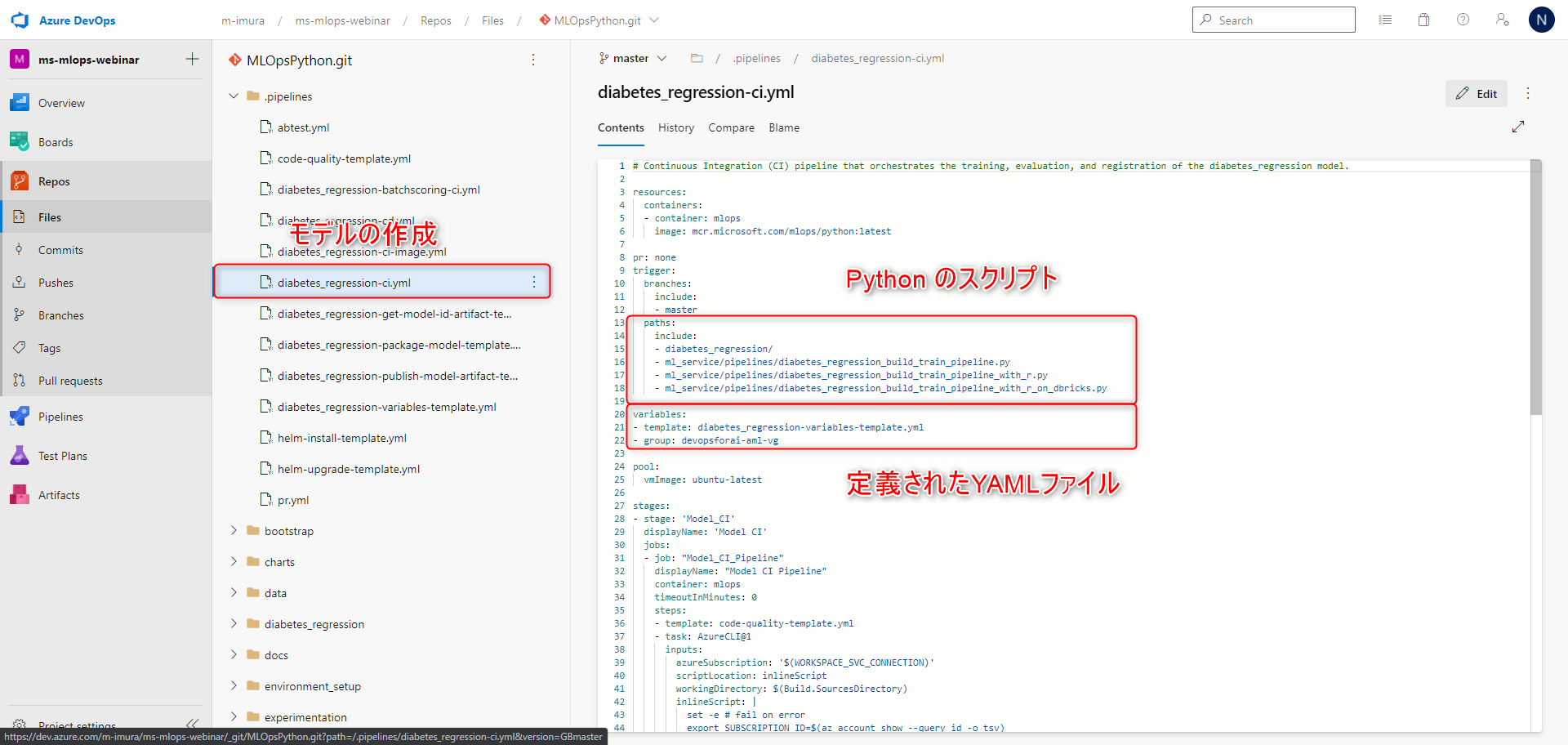Image resolution: width=1568 pixels, height=745 pixels.
Task: Open the work items list icon in header
Action: pyautogui.click(x=1385, y=20)
